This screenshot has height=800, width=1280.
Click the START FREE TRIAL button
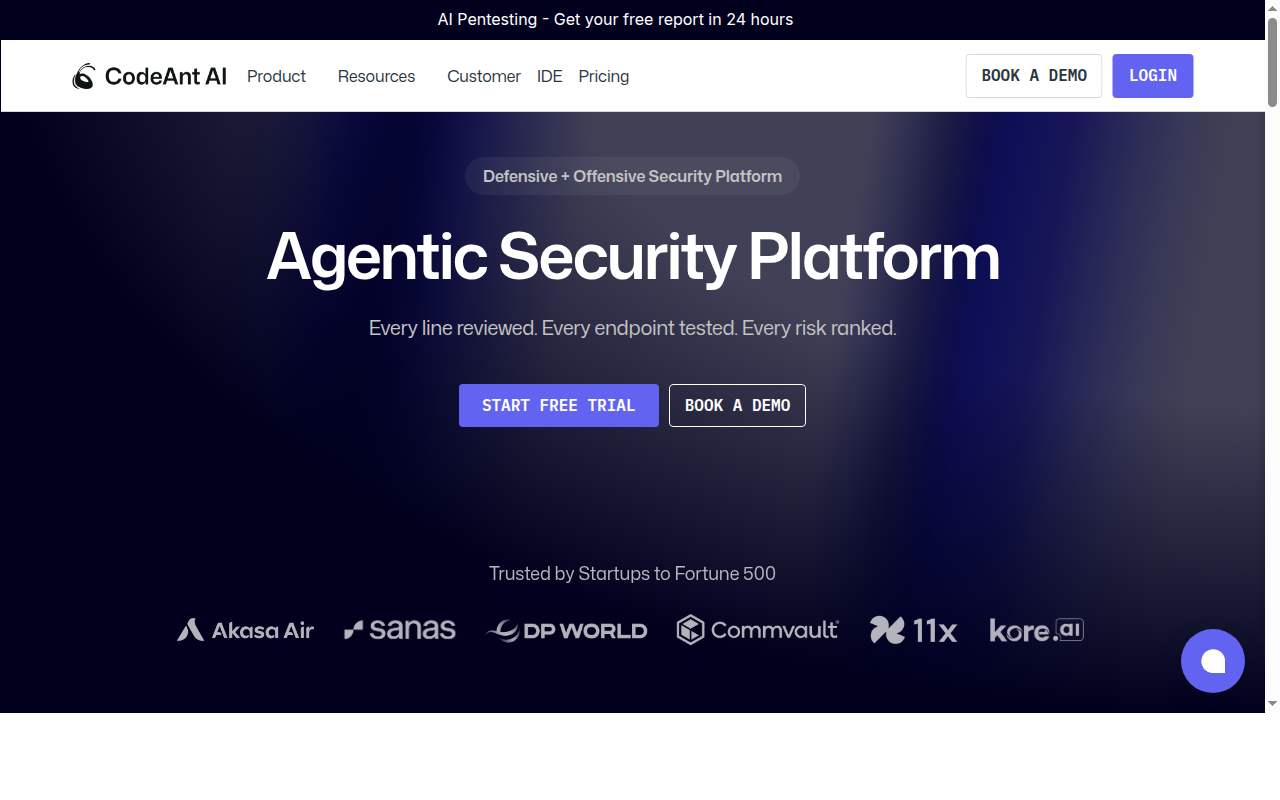pyautogui.click(x=558, y=405)
